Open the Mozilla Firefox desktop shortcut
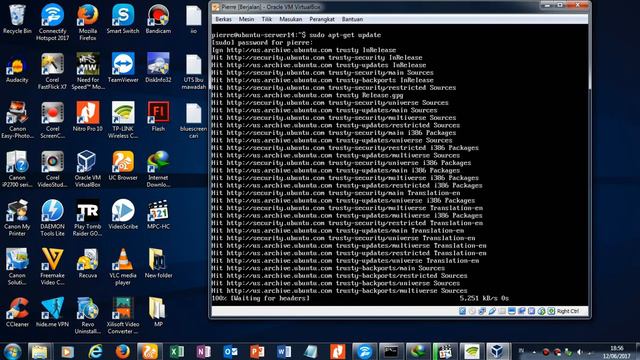This screenshot has height=360, width=640. pos(88,22)
